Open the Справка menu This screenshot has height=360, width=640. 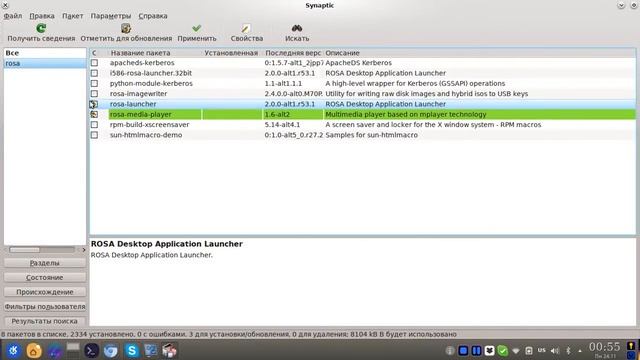(x=153, y=16)
